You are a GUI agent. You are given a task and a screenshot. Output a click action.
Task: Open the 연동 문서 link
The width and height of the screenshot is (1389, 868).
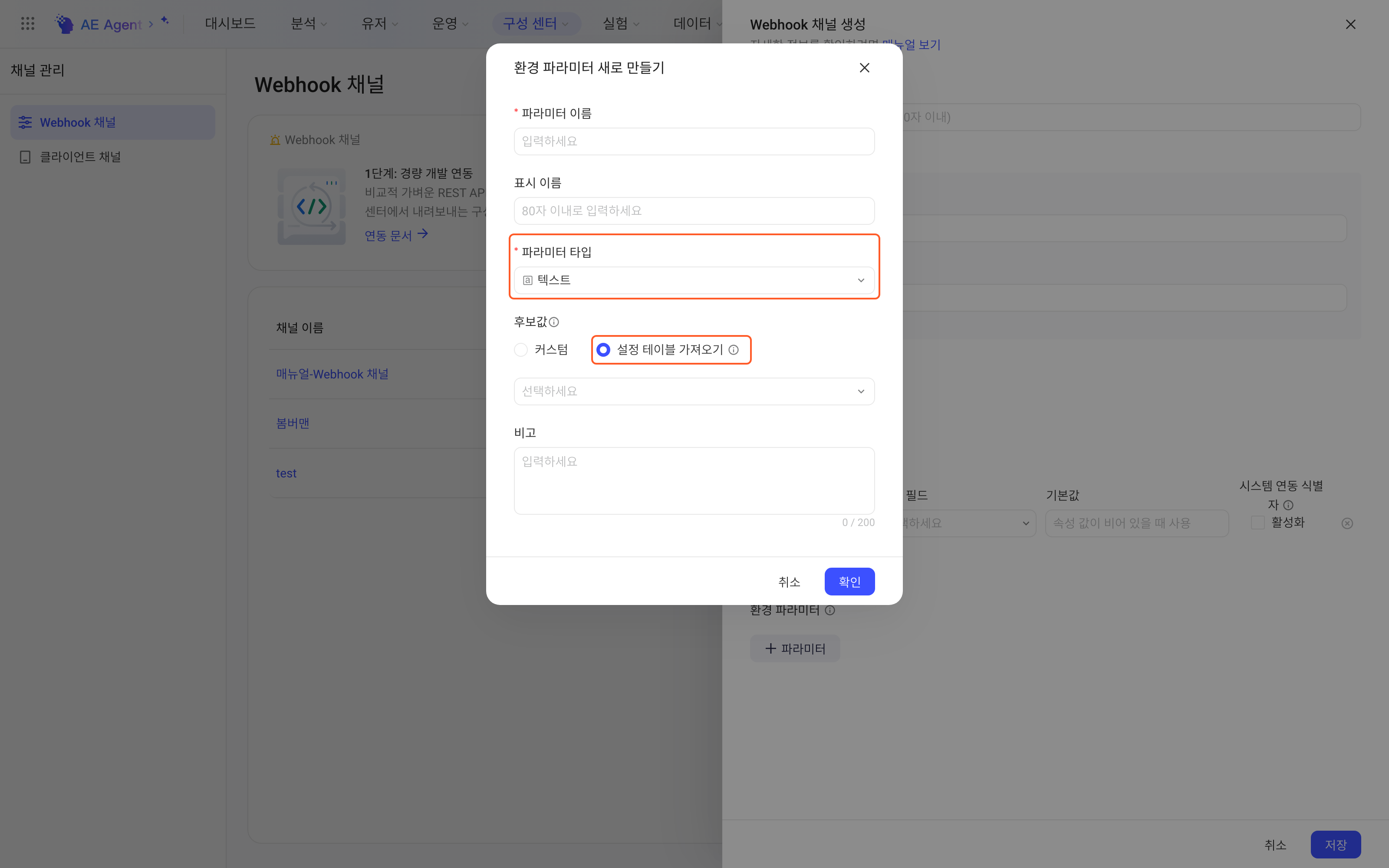pos(396,235)
